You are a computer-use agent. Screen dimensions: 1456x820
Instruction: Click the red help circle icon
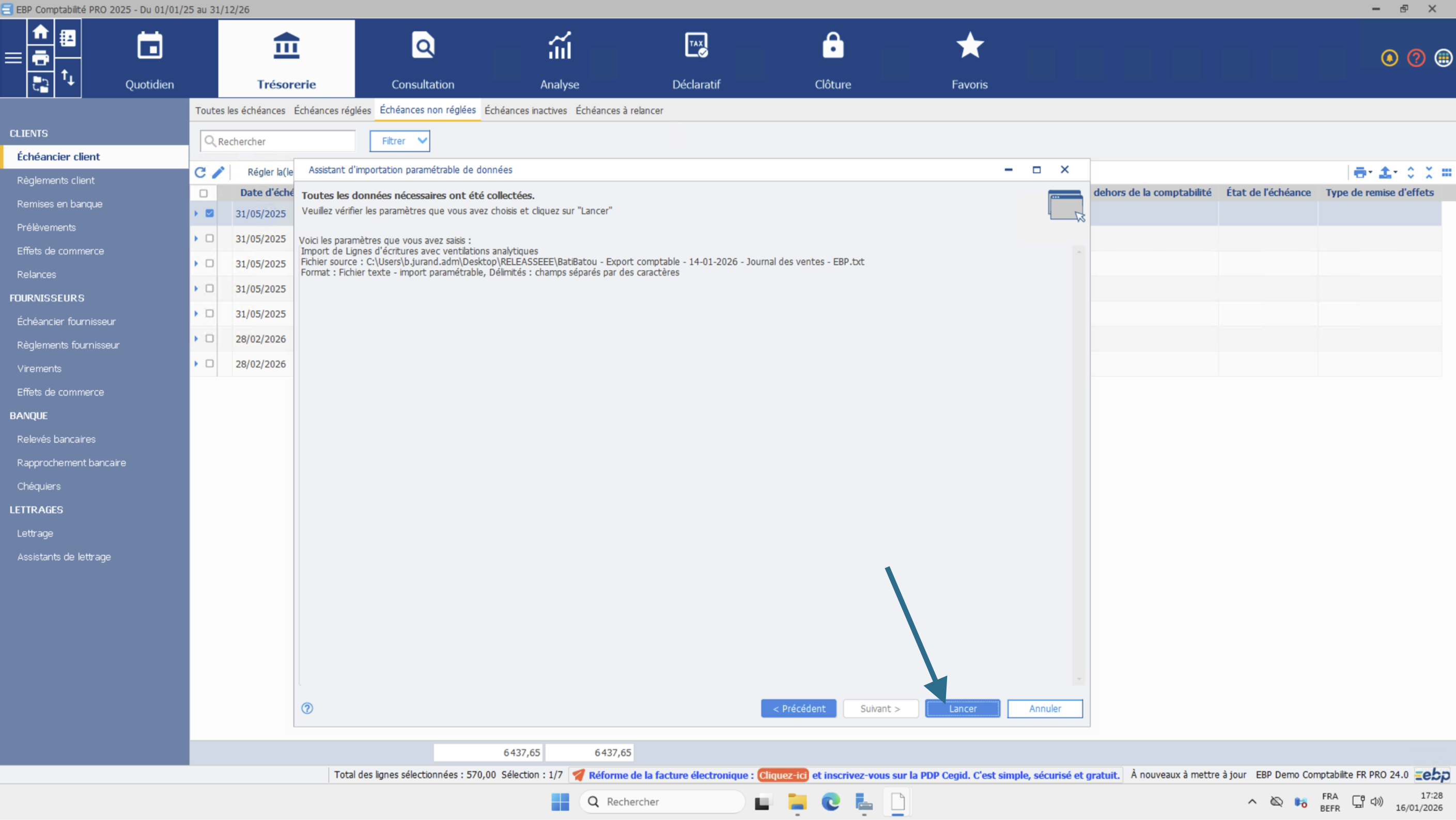point(1416,58)
